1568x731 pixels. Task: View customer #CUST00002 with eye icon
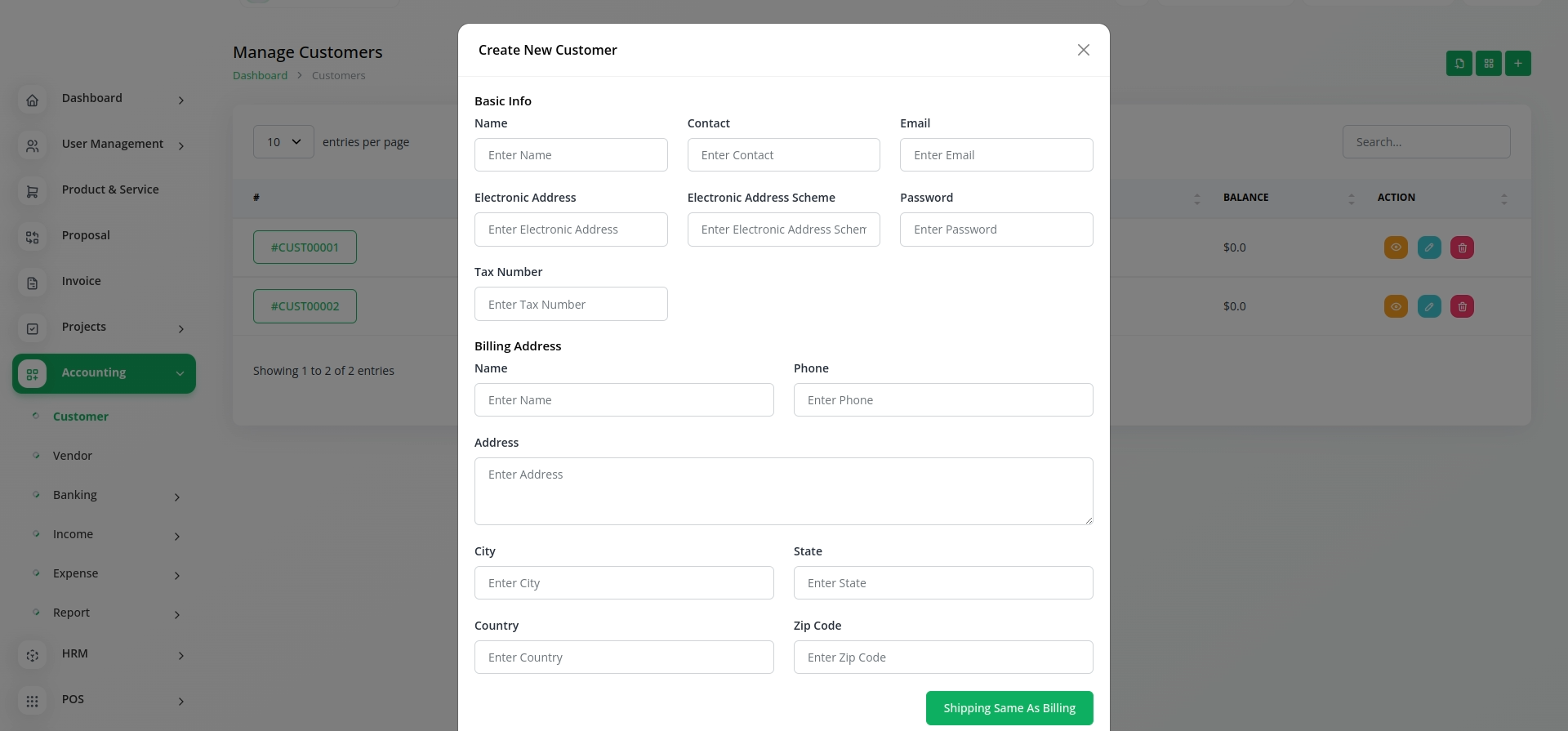pos(1396,306)
